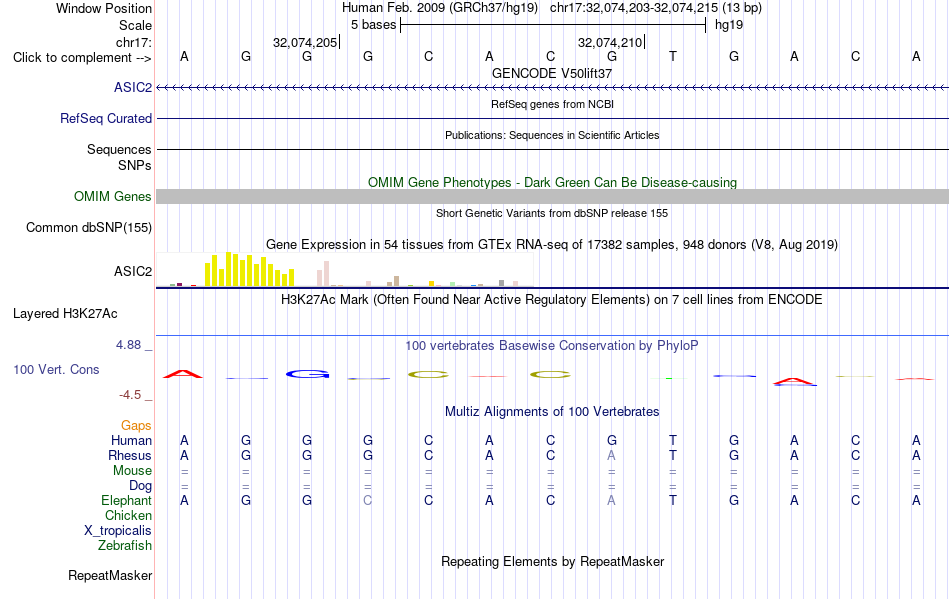Click the Mouse species row label

pos(132,471)
